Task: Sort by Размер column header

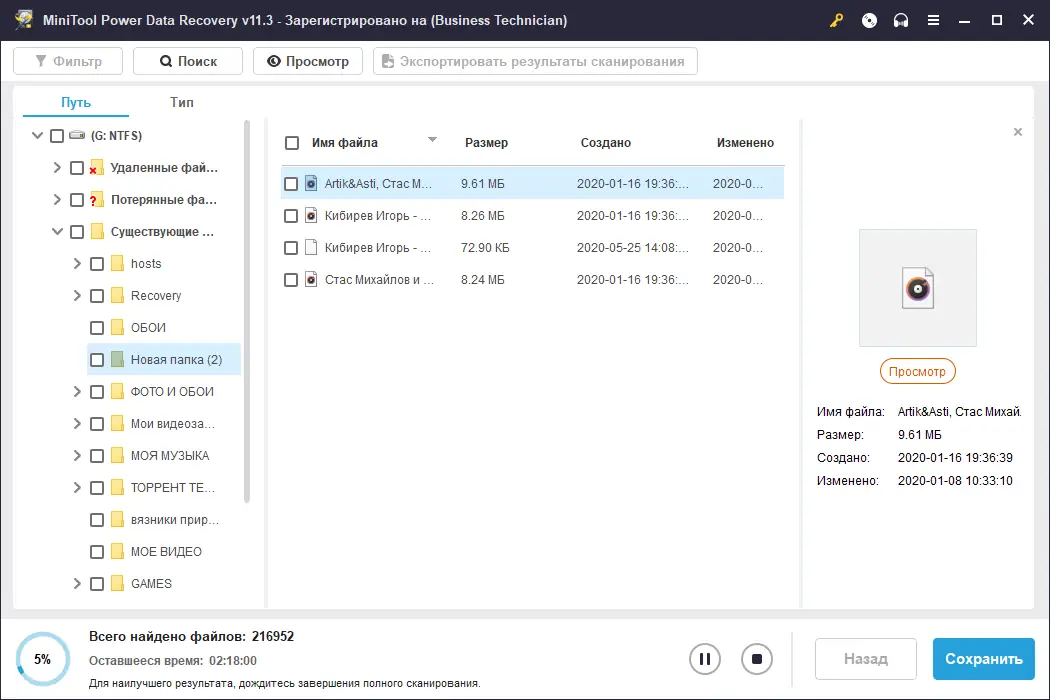Action: coord(487,143)
